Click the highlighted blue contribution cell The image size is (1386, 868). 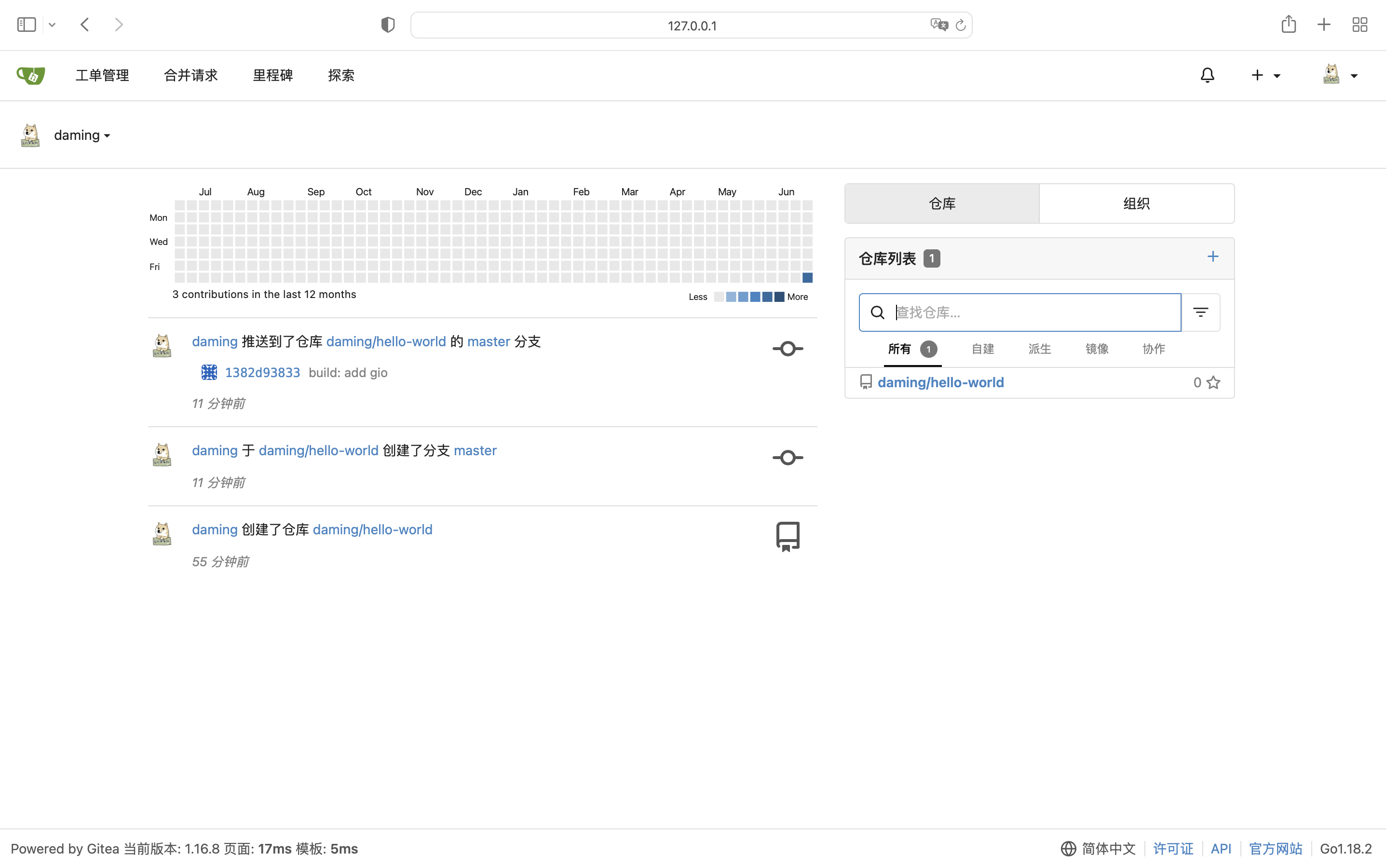[x=807, y=278]
